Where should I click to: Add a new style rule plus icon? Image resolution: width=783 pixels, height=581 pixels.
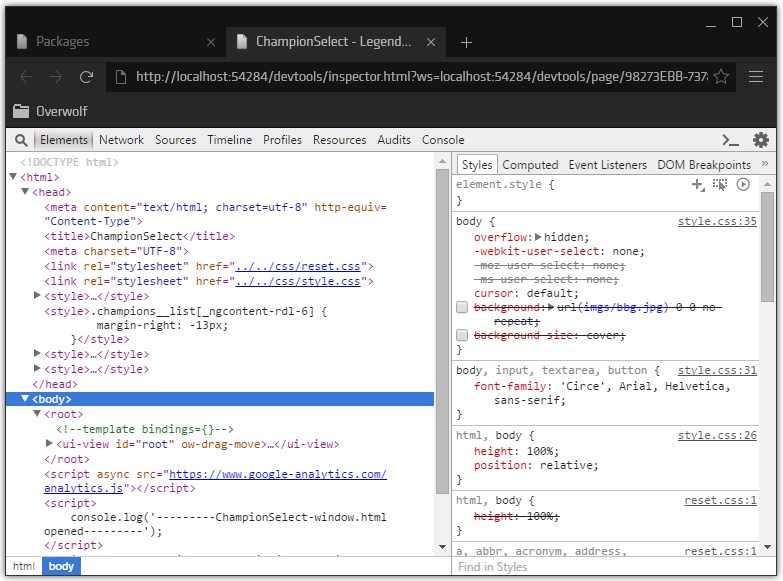click(x=698, y=185)
